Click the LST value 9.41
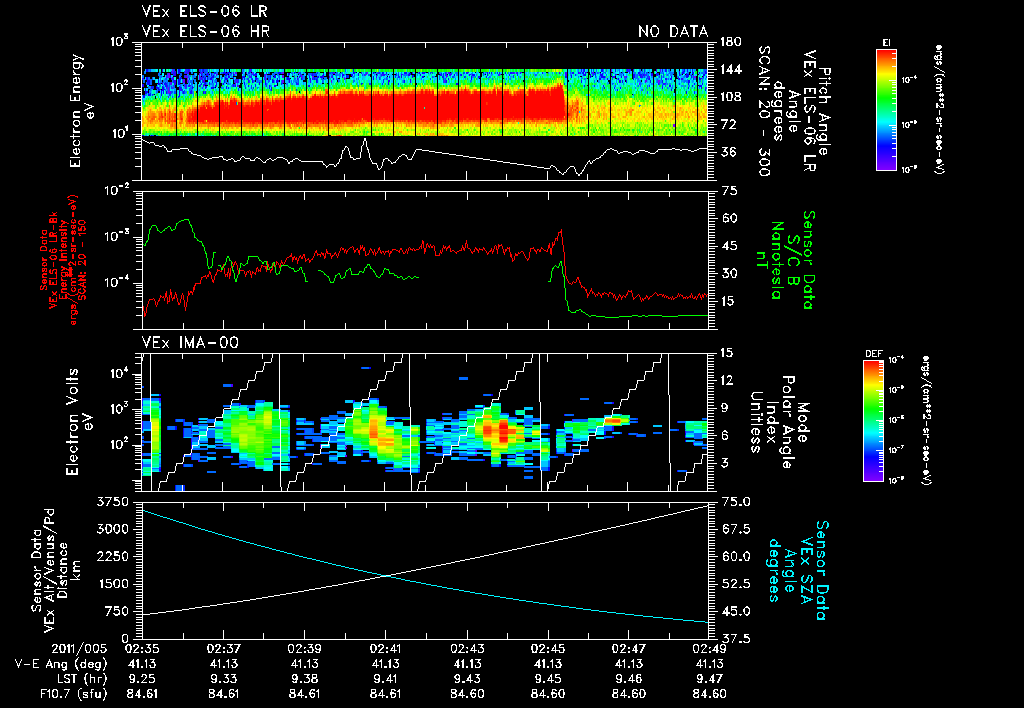Image resolution: width=1024 pixels, height=708 pixels. click(385, 679)
